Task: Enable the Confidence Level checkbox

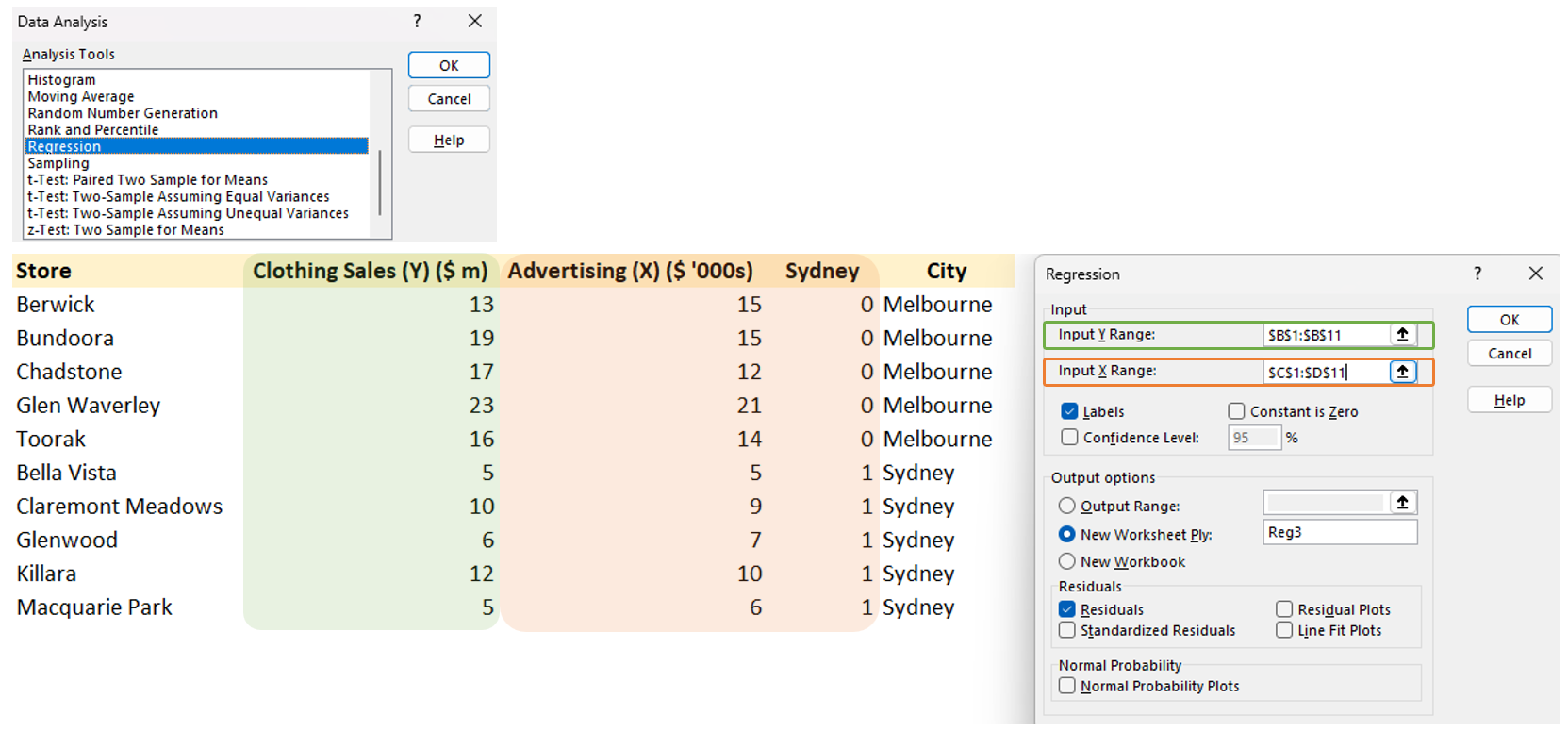Action: click(x=1069, y=437)
